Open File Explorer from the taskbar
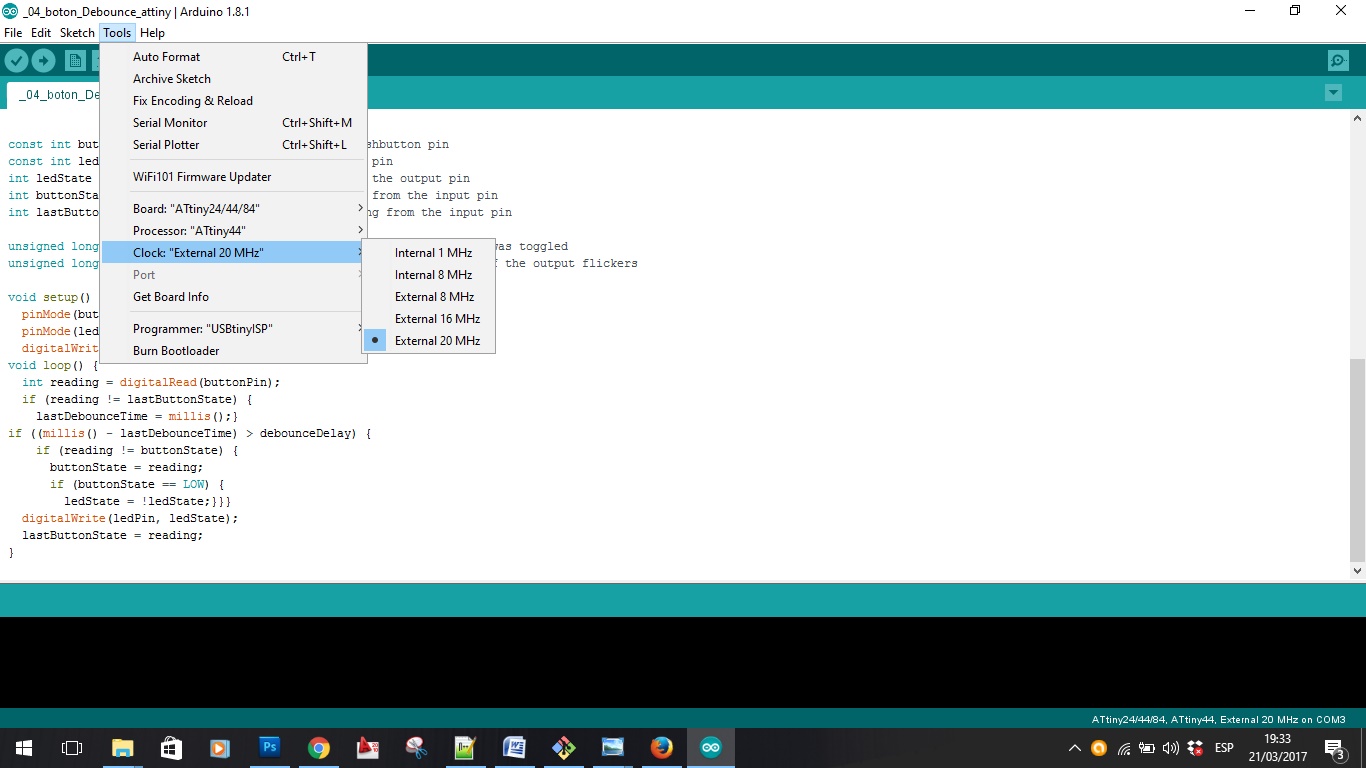 coord(122,748)
